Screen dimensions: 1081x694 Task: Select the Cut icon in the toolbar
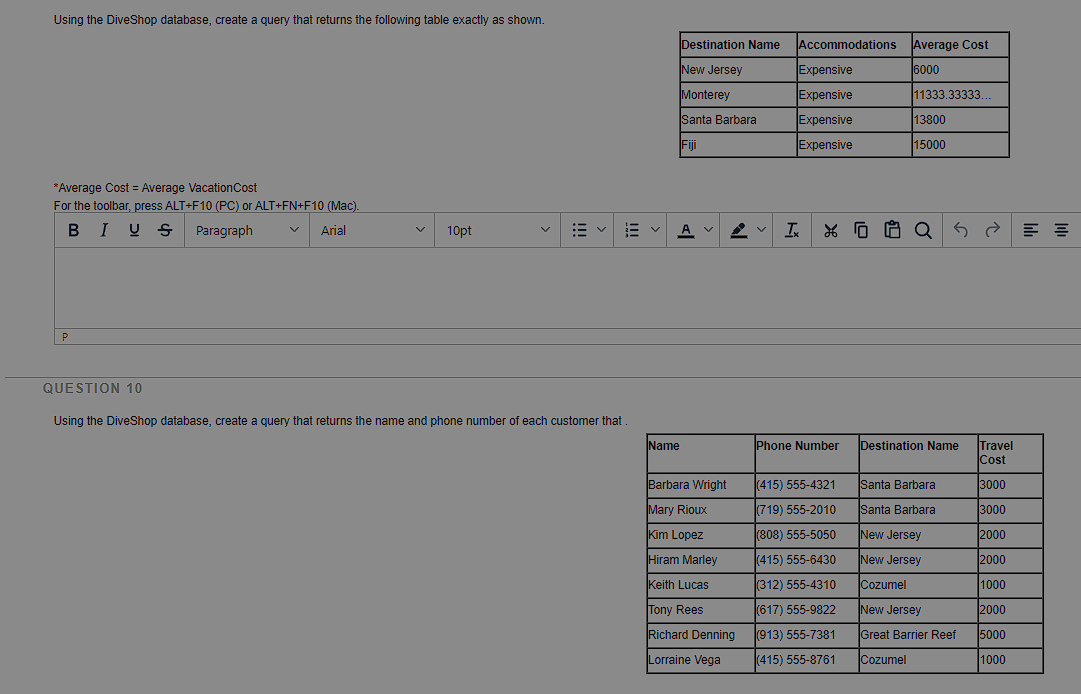point(830,230)
